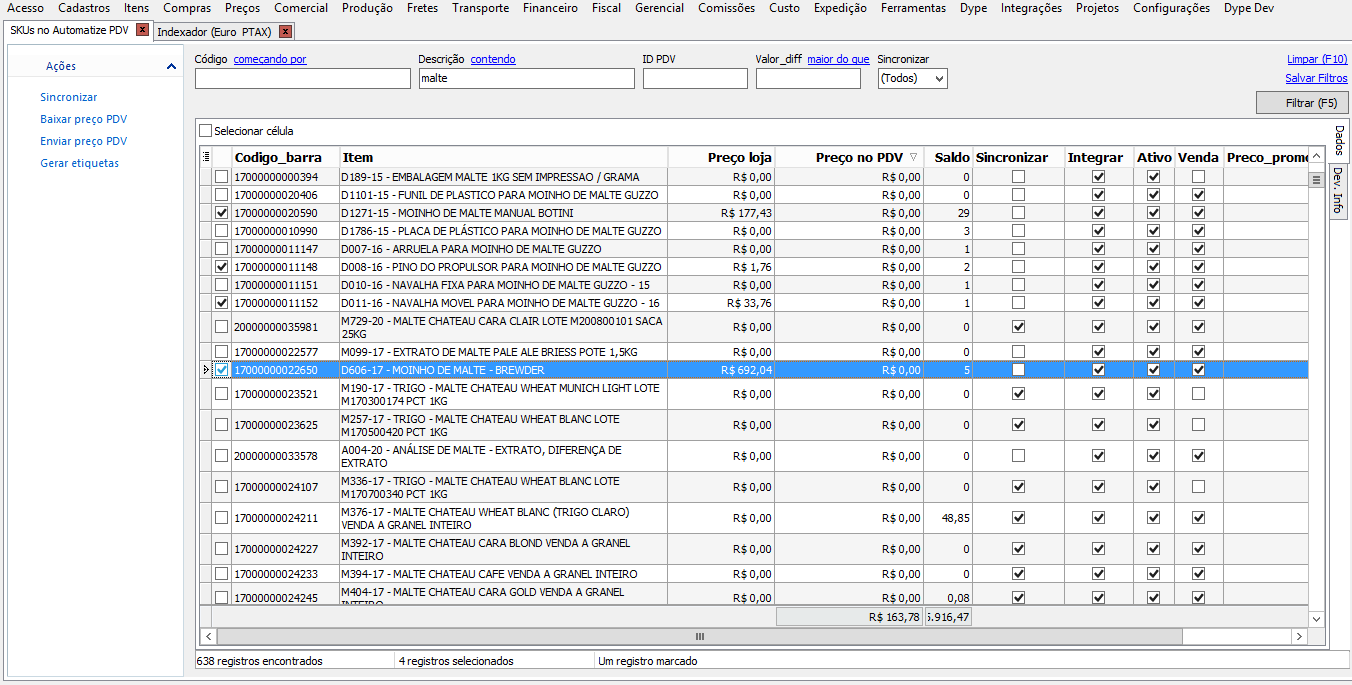Close the Indexador (Euro PTAX) tab
This screenshot has width=1352, height=685.
point(286,32)
